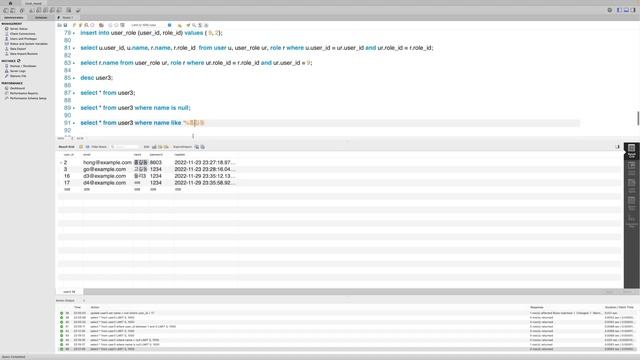Image resolution: width=640 pixels, height=360 pixels.
Task: Select cell 8603 in password column
Action: 156,162
